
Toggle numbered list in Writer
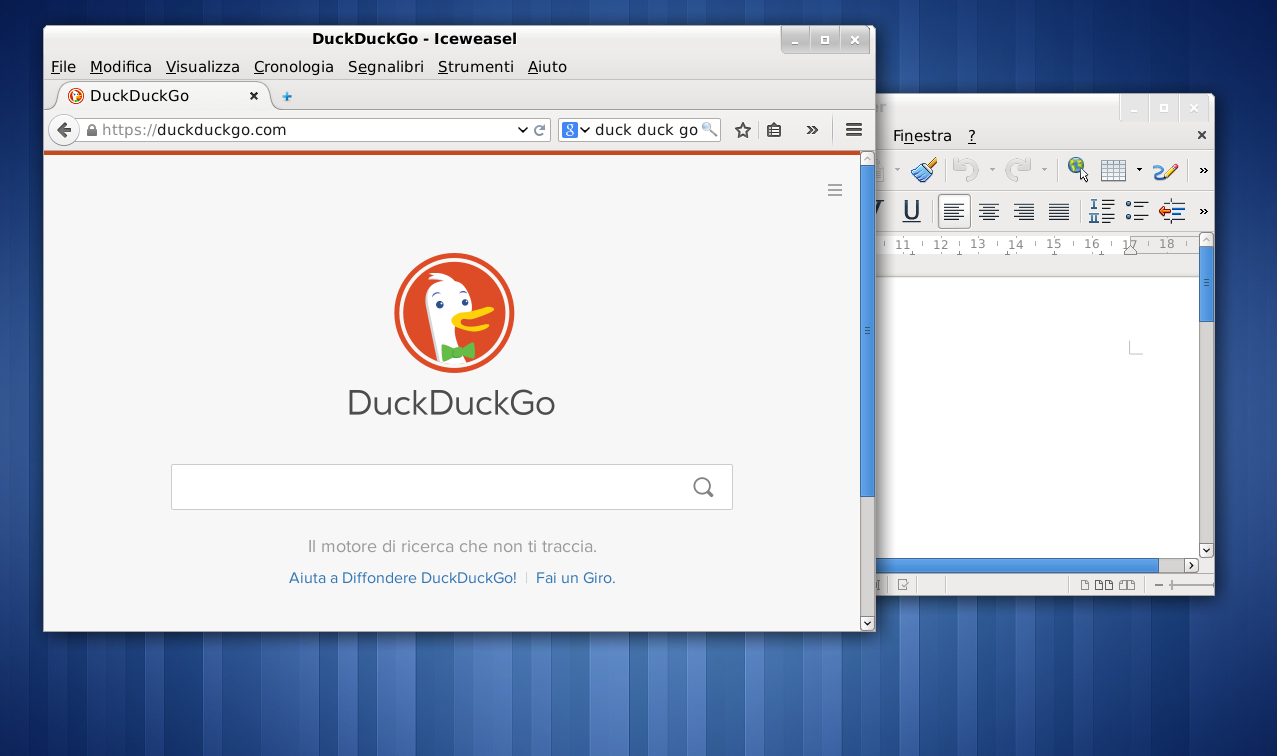pos(1102,211)
